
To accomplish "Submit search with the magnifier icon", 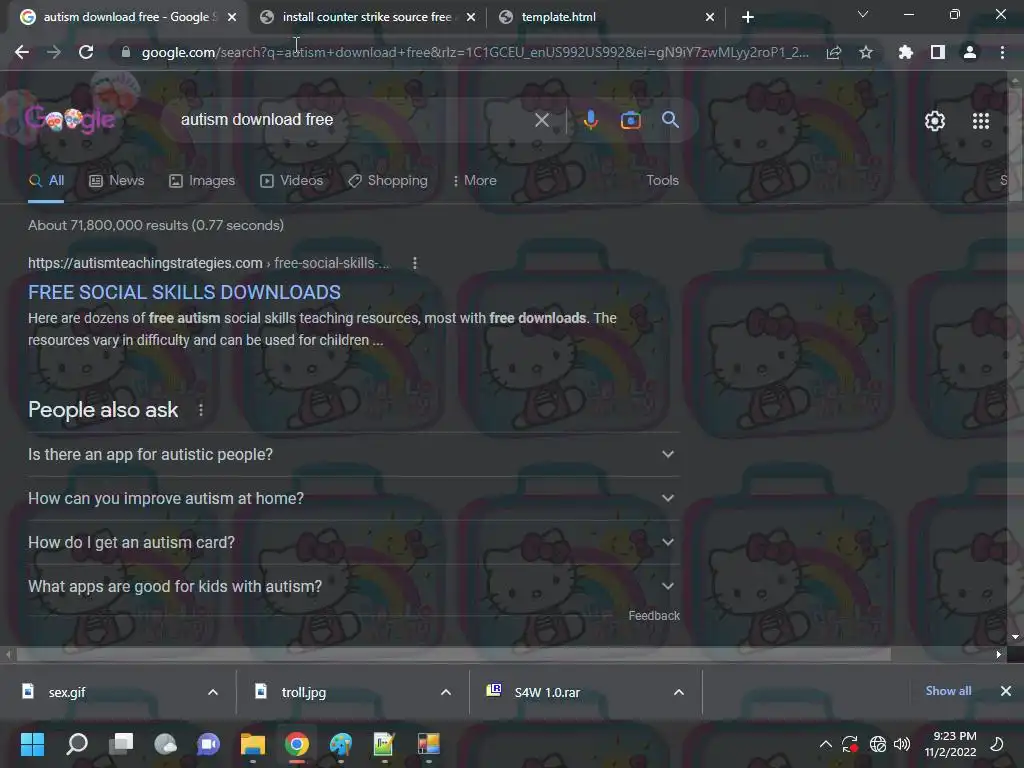I will (670, 120).
